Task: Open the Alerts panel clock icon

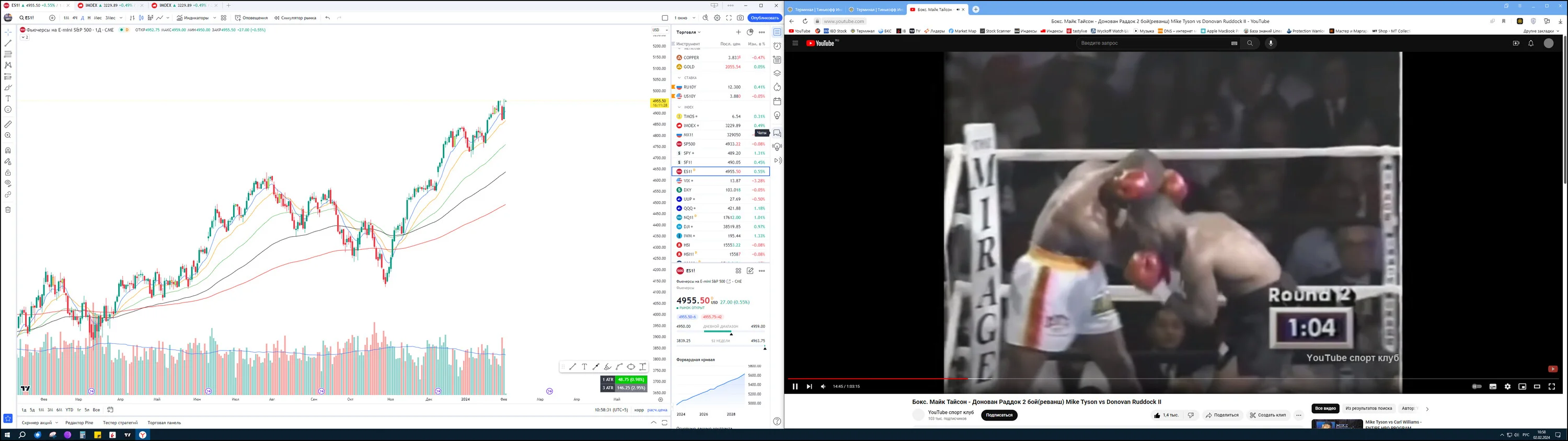Action: click(777, 46)
